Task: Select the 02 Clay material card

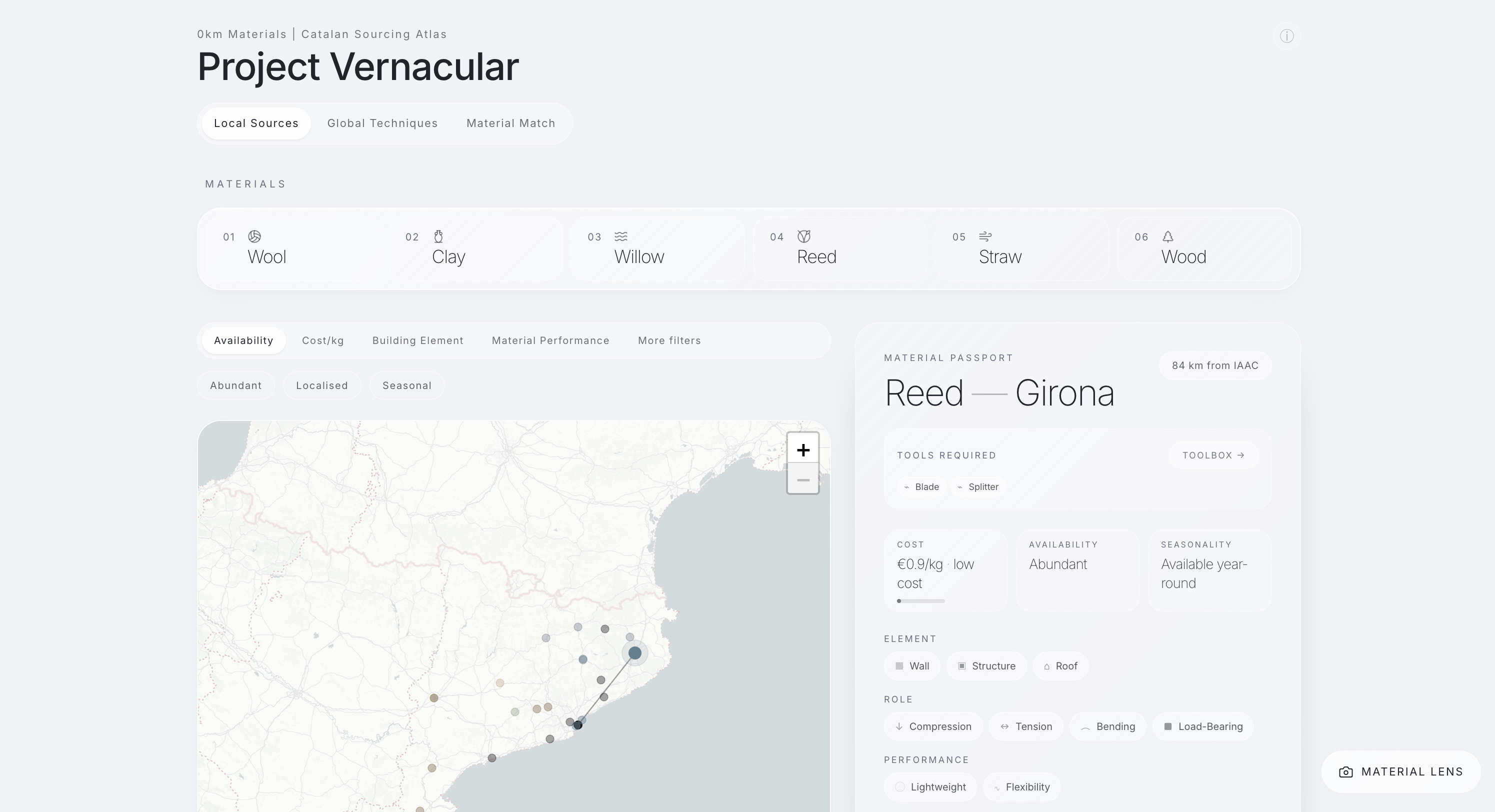Action: tap(475, 248)
